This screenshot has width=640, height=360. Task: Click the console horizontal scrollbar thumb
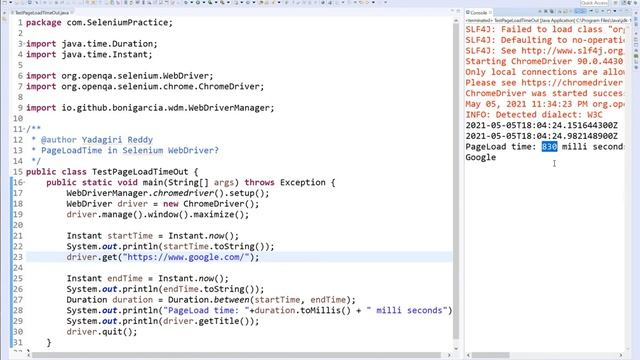coord(491,355)
